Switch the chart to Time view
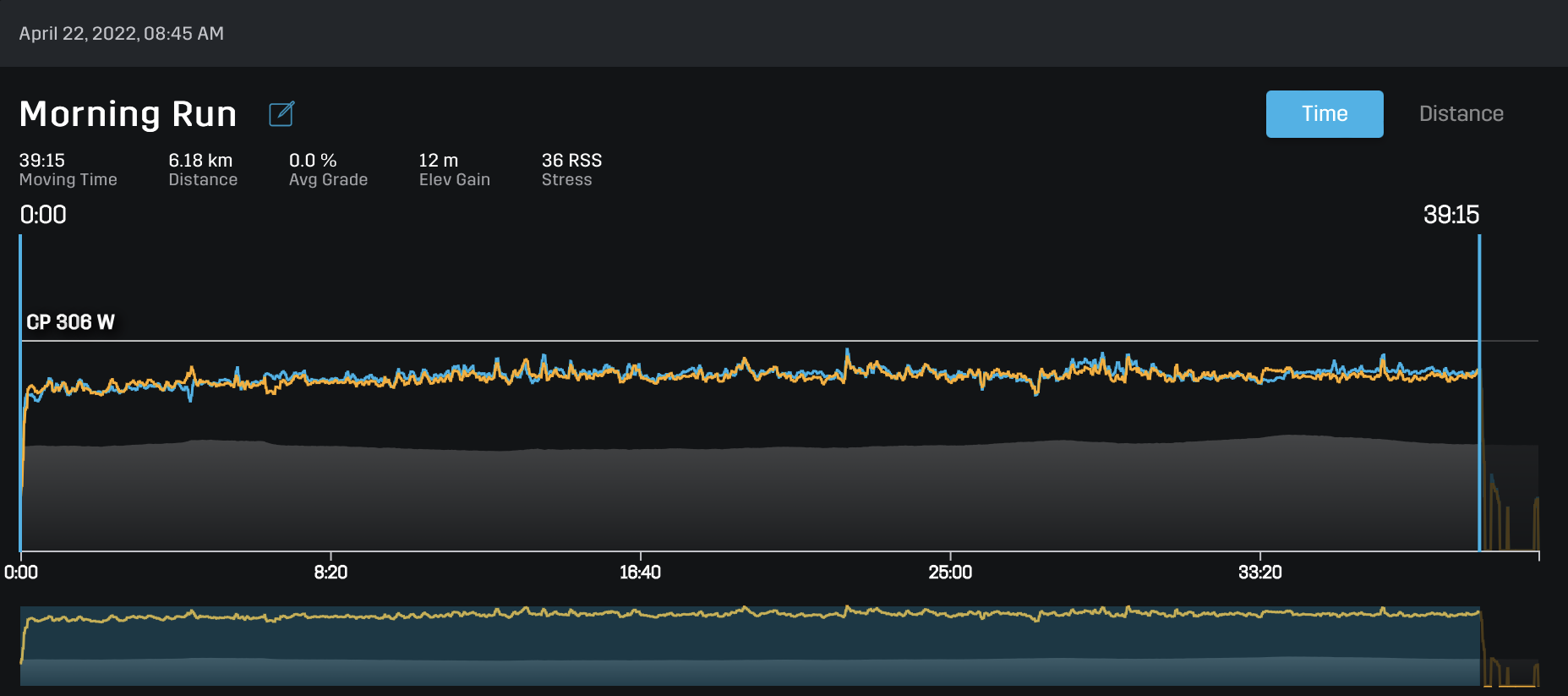Screen dimensions: 1568x696 coord(1324,114)
